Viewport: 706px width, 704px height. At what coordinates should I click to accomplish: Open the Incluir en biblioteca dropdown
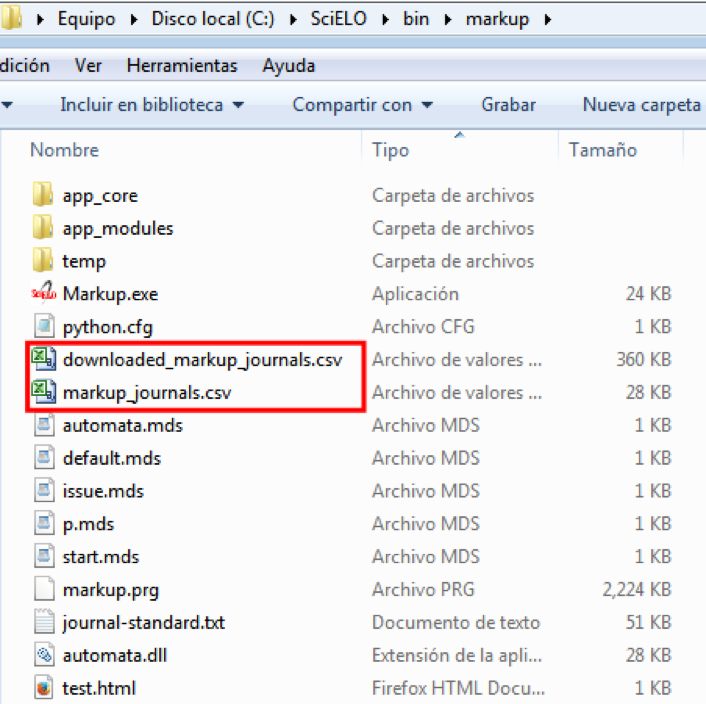click(151, 105)
